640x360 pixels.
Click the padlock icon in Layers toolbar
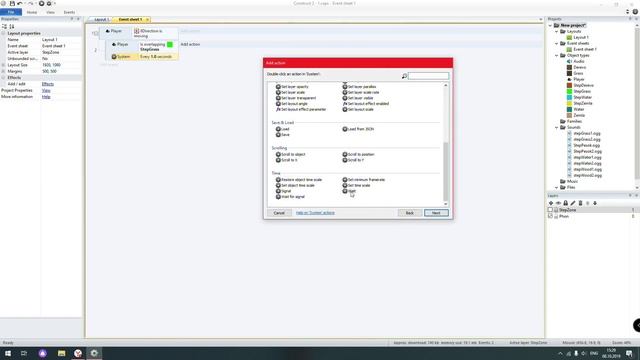coord(566,203)
